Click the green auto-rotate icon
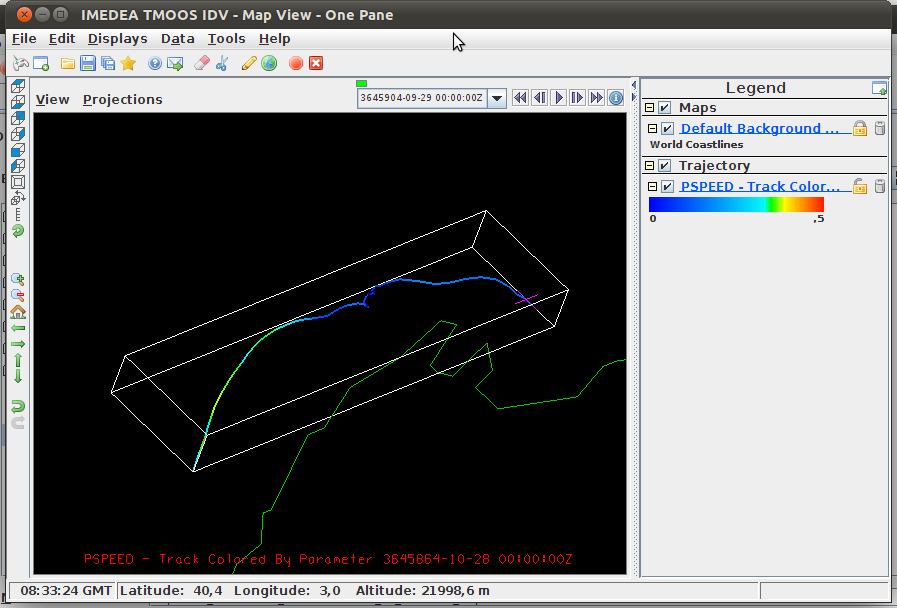Screen dimensions: 897x608 [17, 231]
